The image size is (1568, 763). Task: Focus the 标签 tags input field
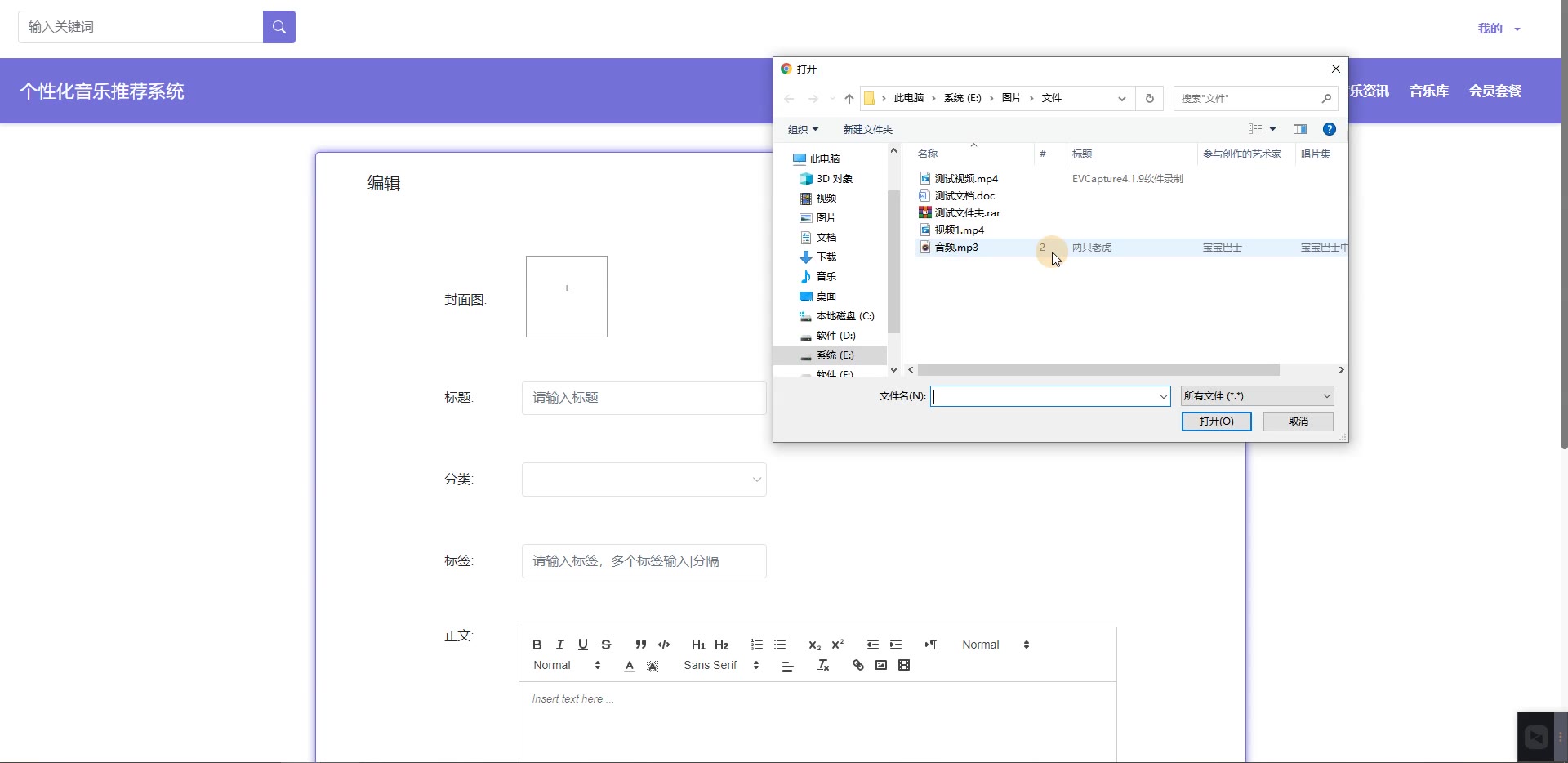[x=644, y=561]
